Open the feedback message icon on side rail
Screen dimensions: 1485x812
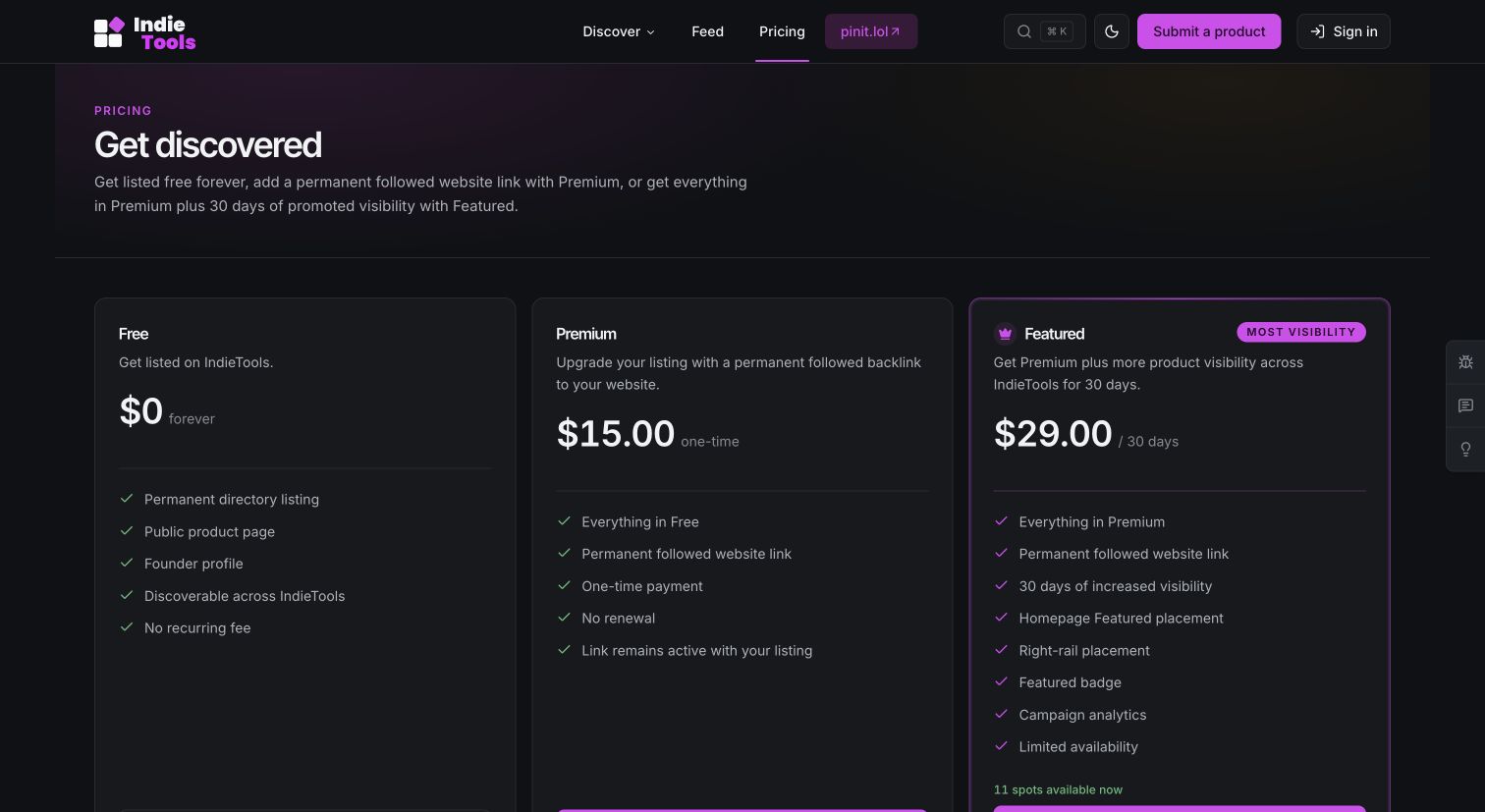(1465, 406)
